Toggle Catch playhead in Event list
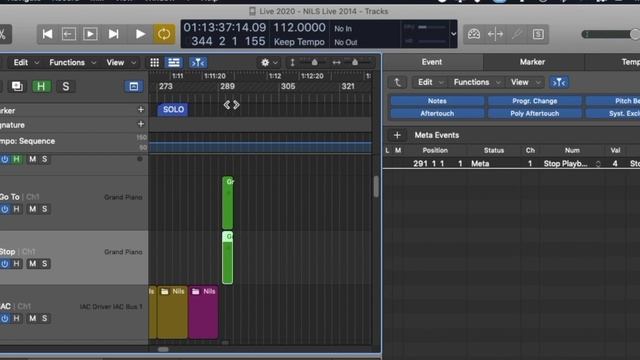 (x=559, y=82)
